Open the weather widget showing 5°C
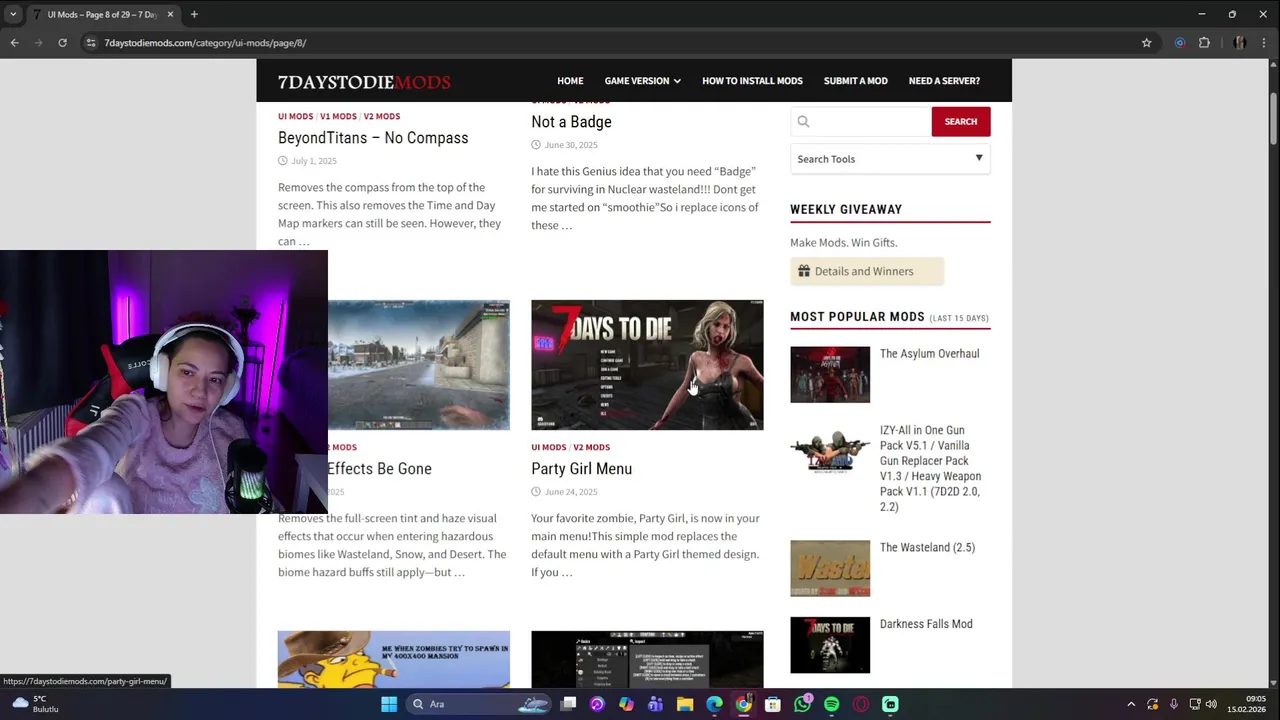 (x=35, y=704)
